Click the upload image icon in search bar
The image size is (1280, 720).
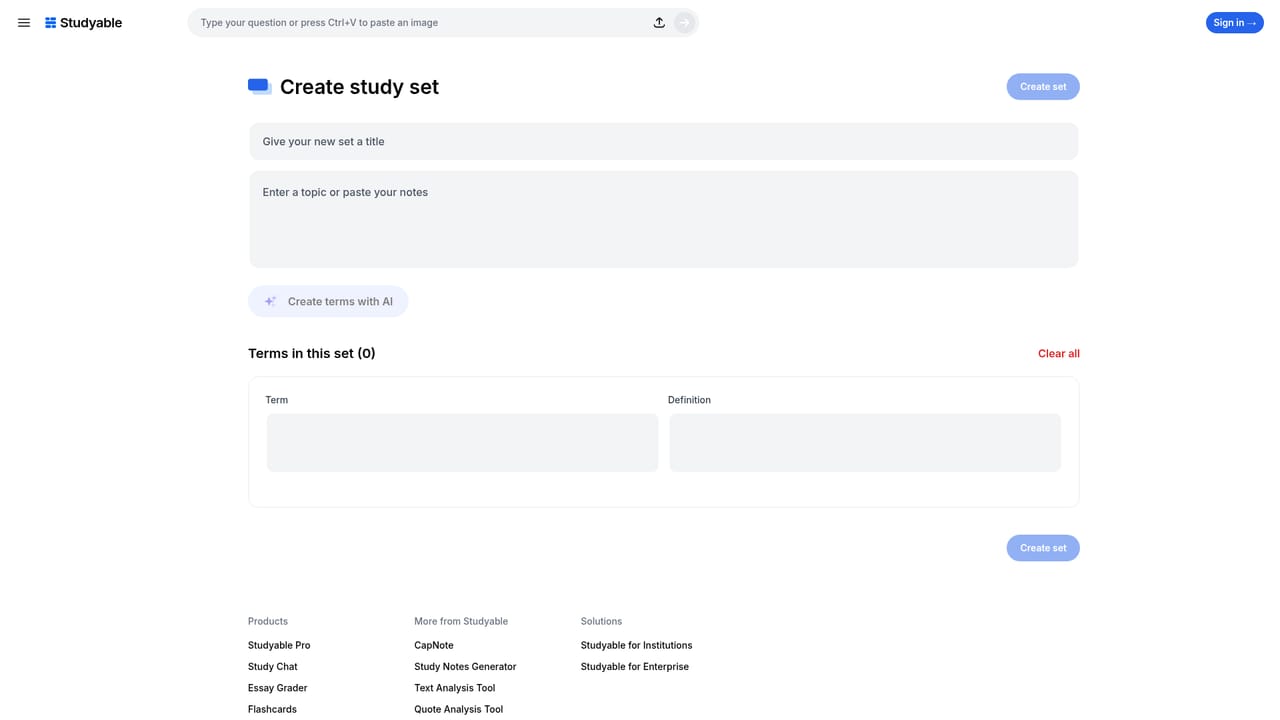[659, 23]
